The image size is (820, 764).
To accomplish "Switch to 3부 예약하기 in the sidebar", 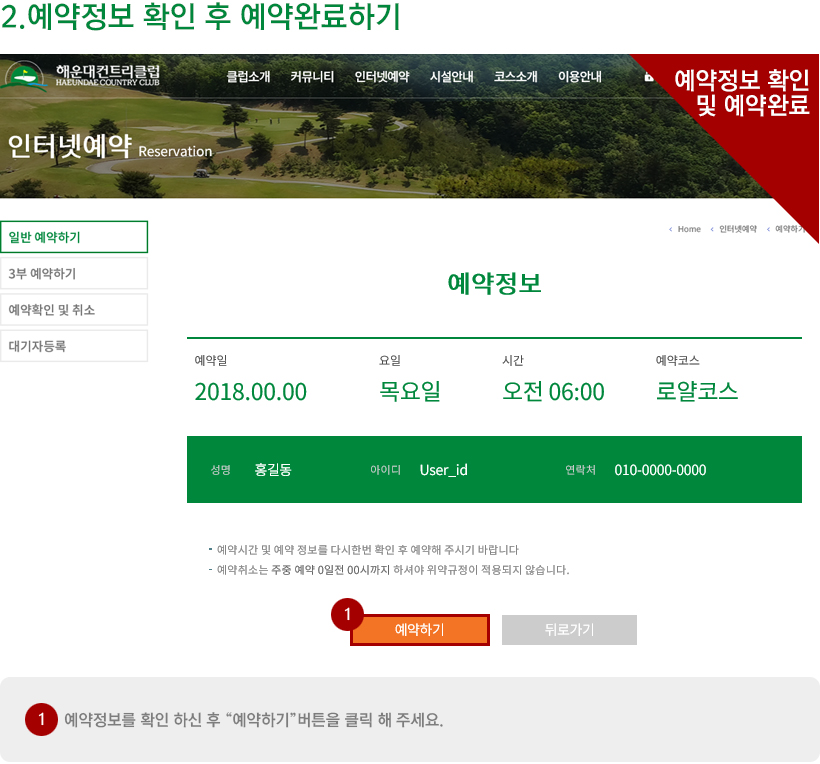I will point(74,273).
